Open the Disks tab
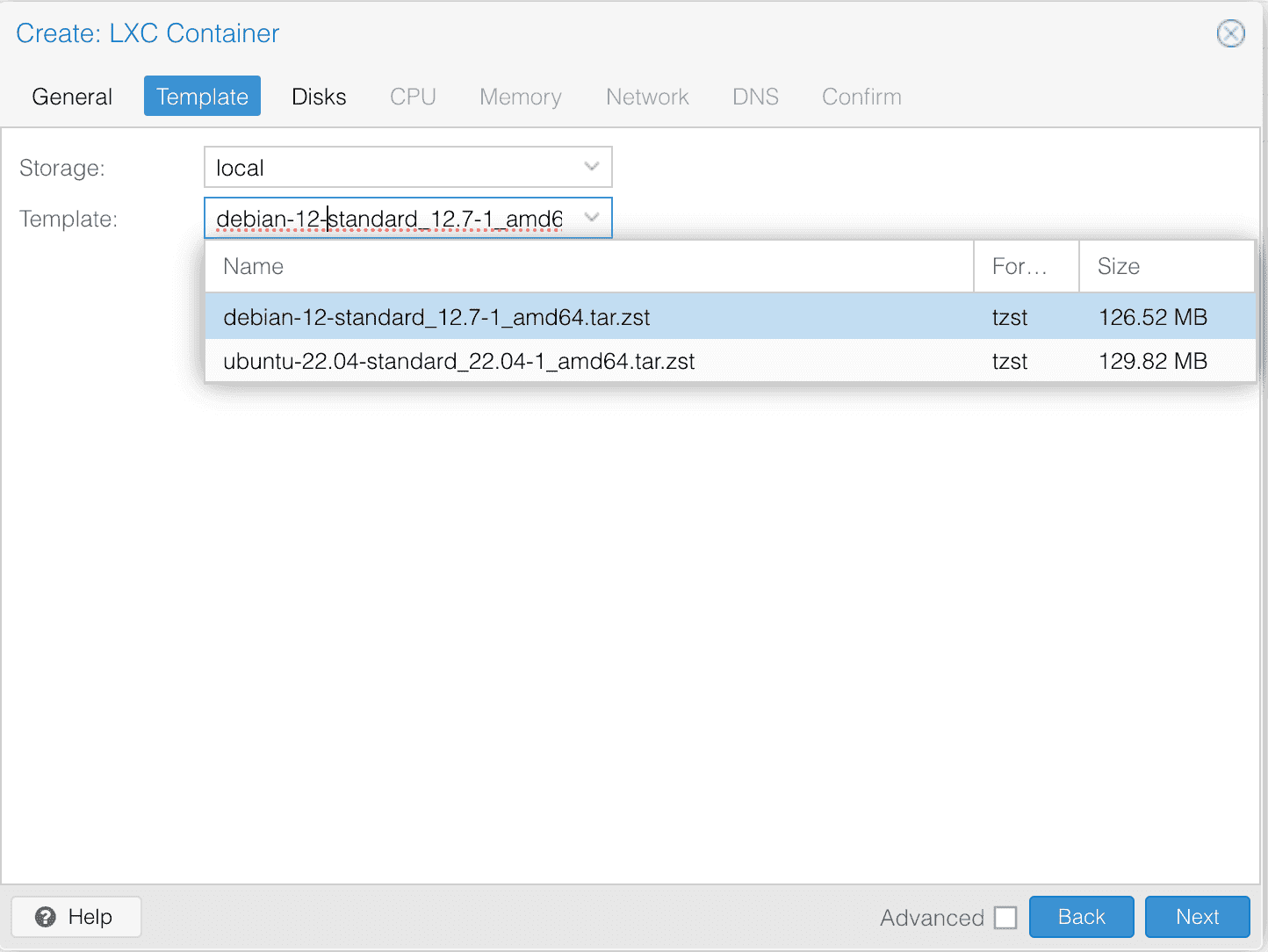The width and height of the screenshot is (1268, 952). click(x=319, y=97)
